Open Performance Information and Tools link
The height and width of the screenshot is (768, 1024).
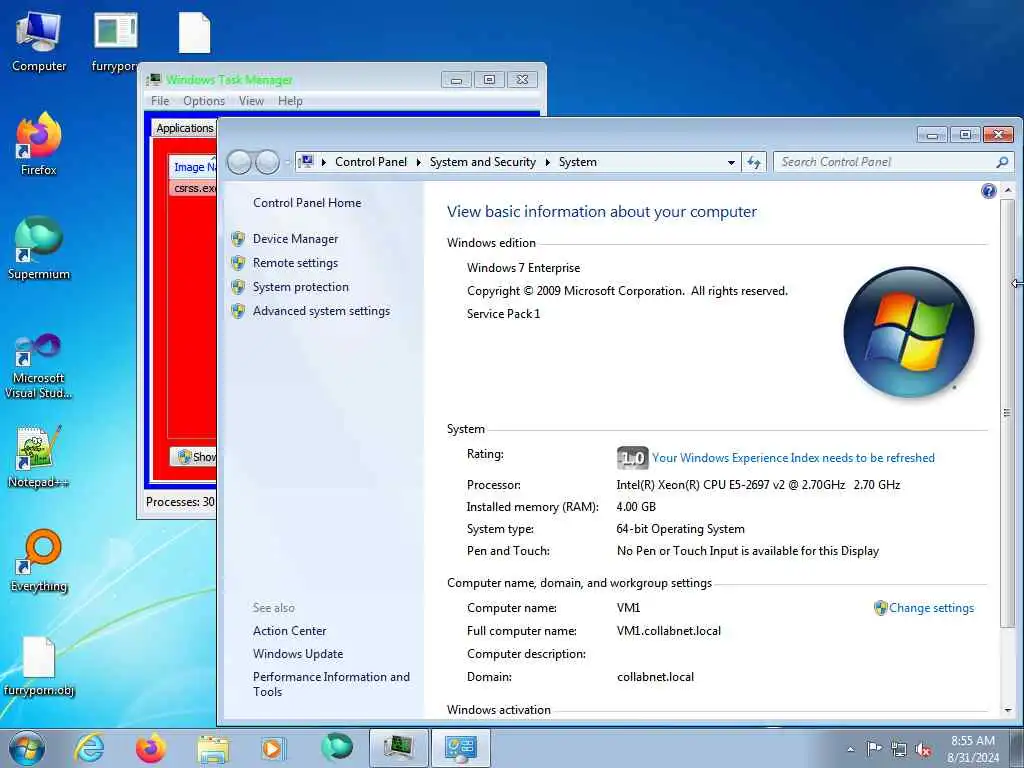point(331,684)
